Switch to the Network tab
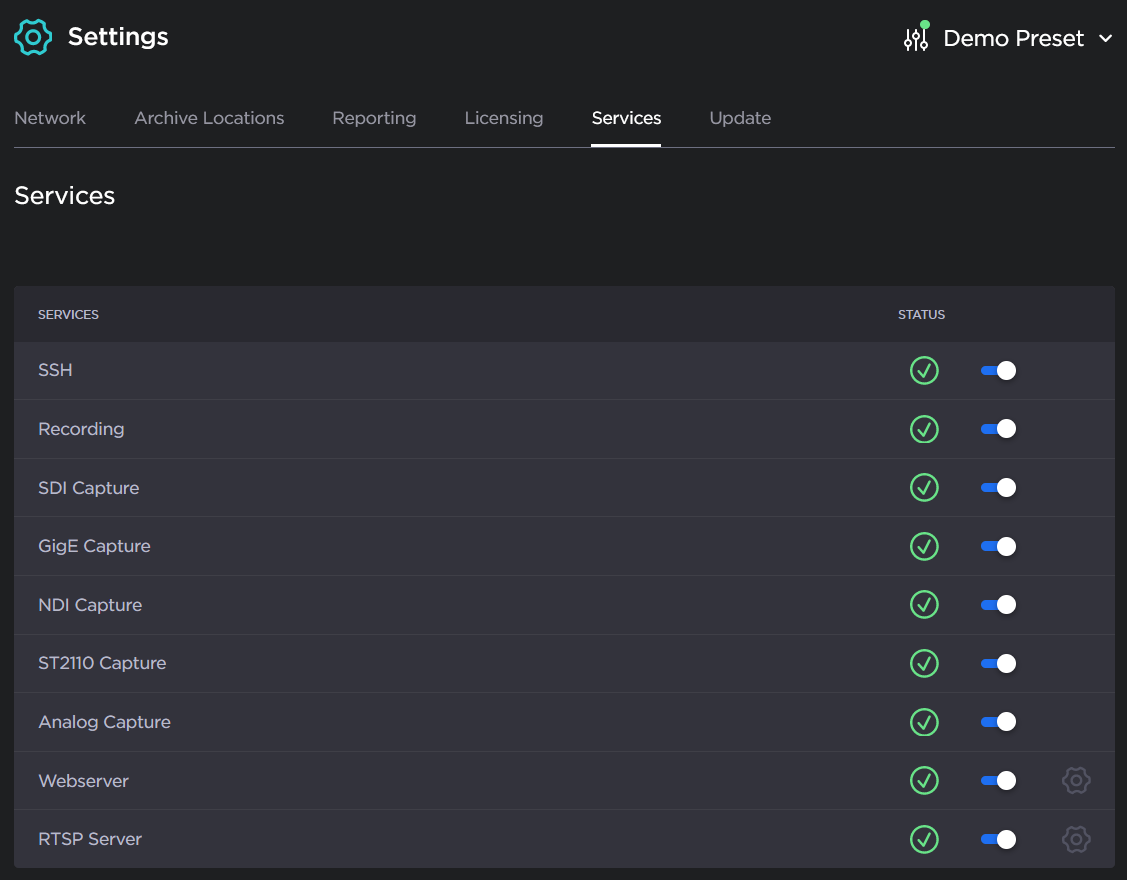This screenshot has height=880, width=1127. tap(50, 118)
